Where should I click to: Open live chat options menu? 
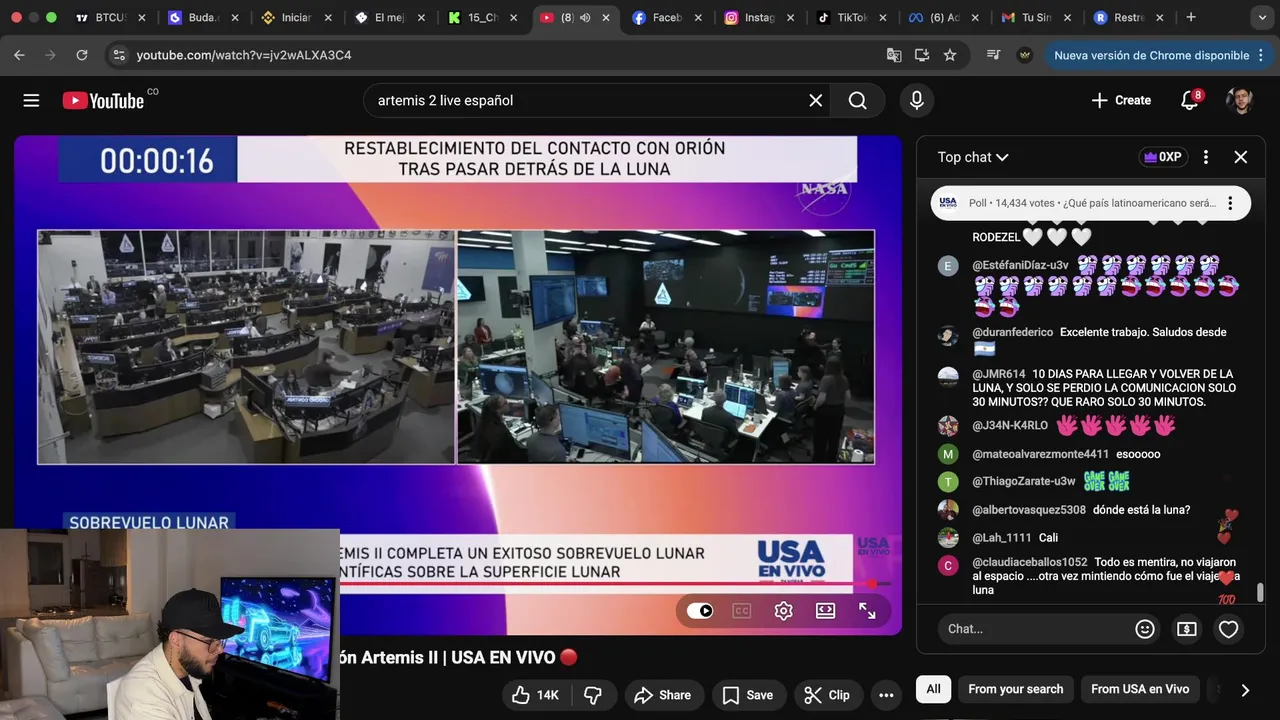pos(1206,157)
